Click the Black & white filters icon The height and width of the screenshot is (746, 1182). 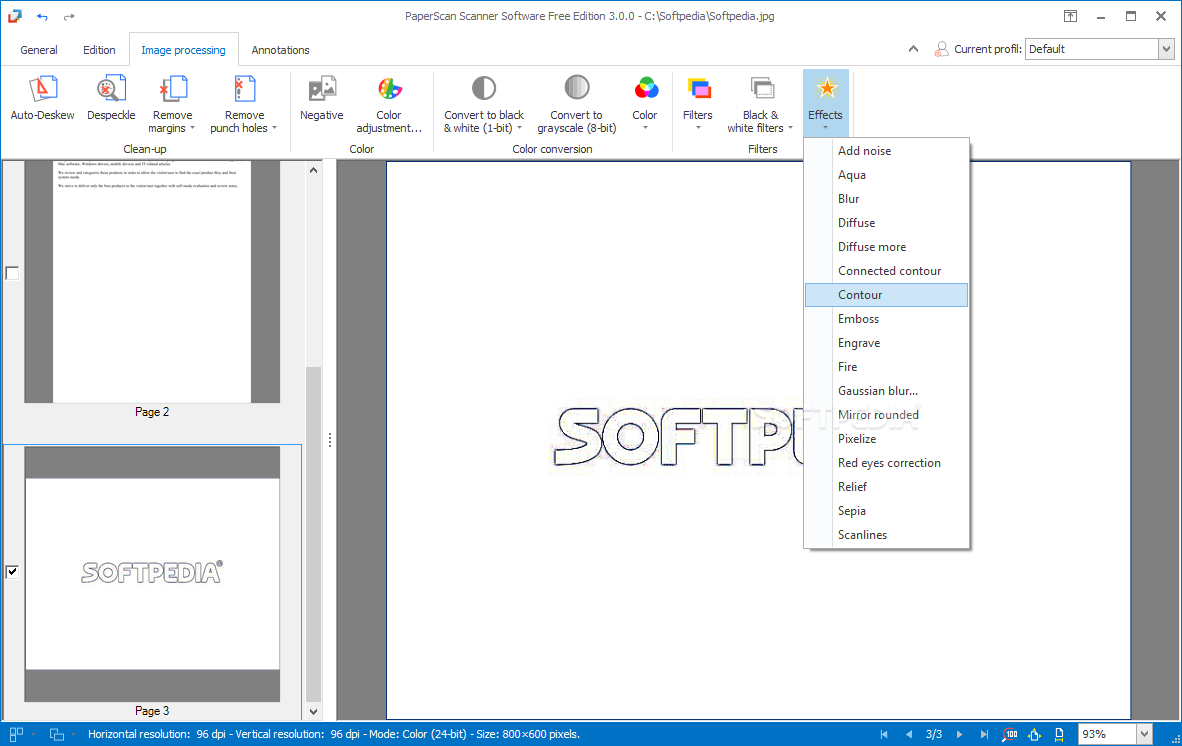761,89
